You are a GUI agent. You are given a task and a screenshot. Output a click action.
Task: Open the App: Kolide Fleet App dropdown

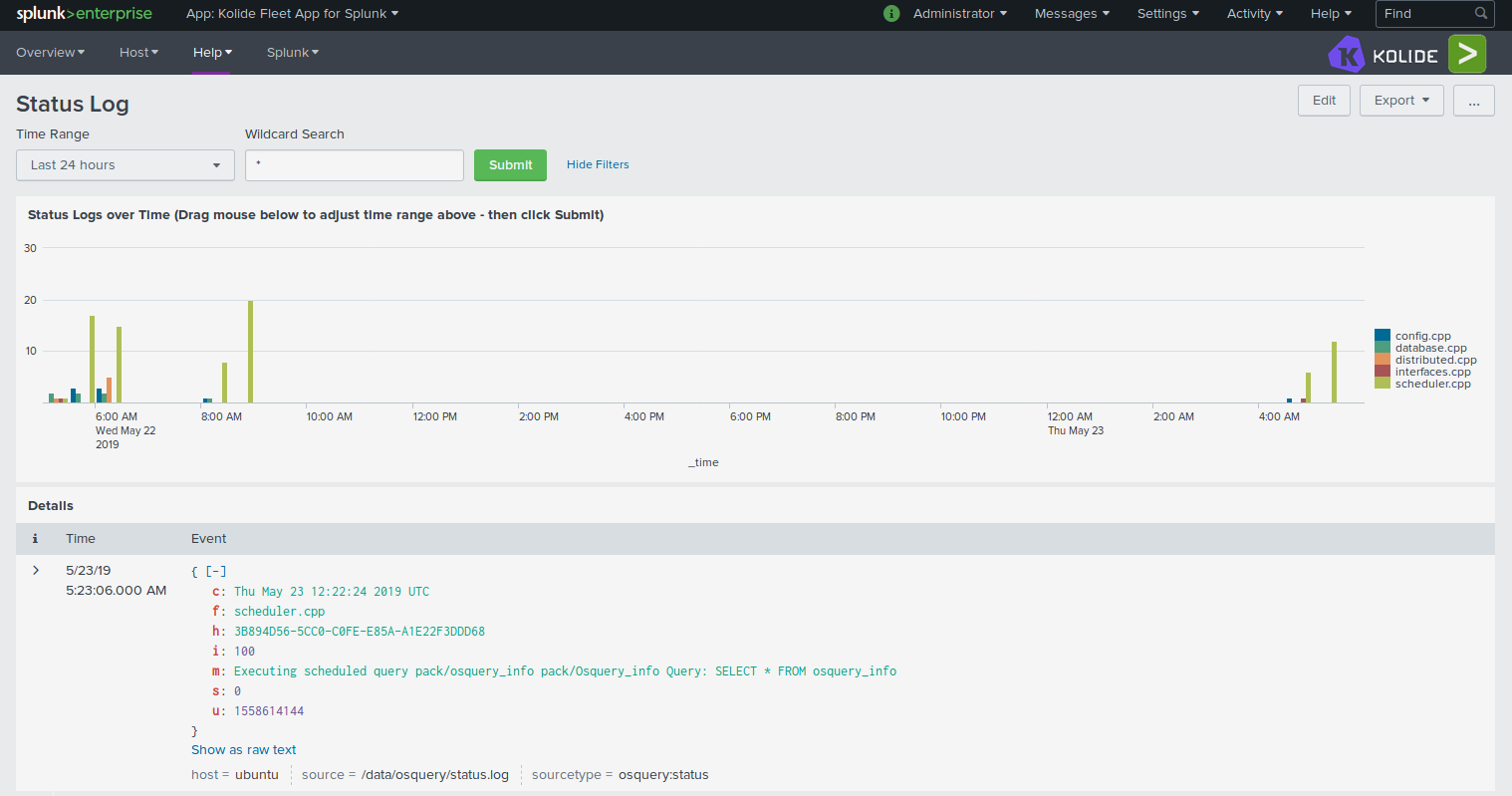pos(292,14)
